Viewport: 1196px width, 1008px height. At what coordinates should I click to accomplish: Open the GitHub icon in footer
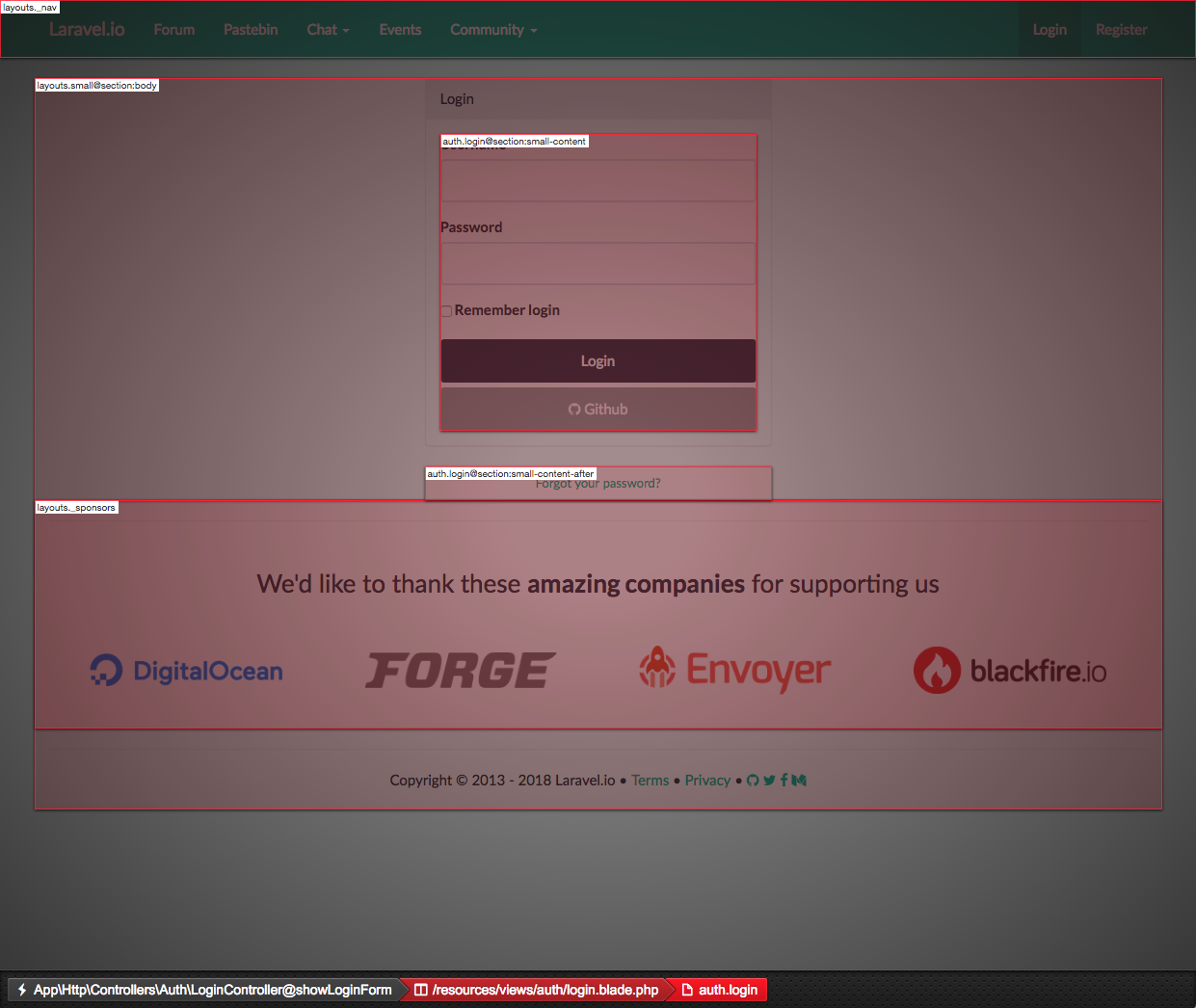[753, 781]
